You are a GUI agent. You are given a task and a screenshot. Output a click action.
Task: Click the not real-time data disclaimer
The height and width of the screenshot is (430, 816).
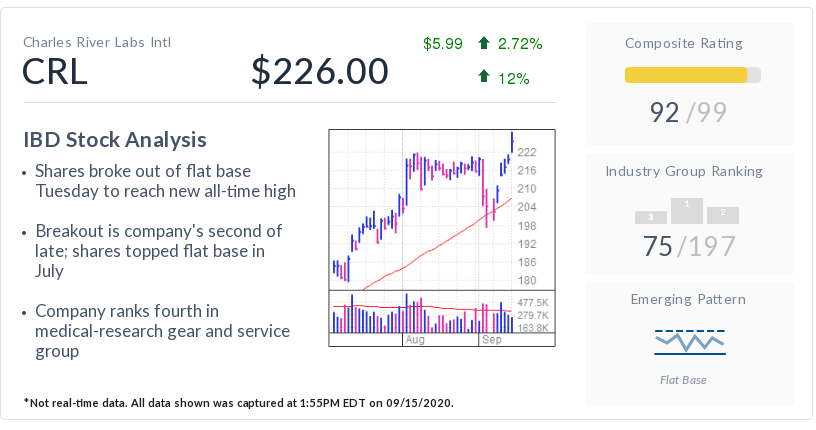(x=239, y=403)
